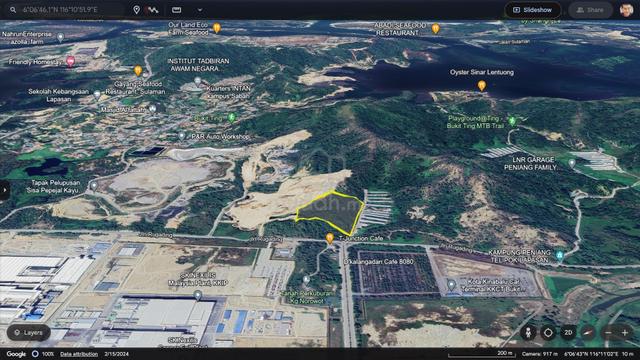Image resolution: width=640 pixels, height=360 pixels.
Task: Select the LNR GARAGE PENIANG FAMILY marker
Action: 572,163
